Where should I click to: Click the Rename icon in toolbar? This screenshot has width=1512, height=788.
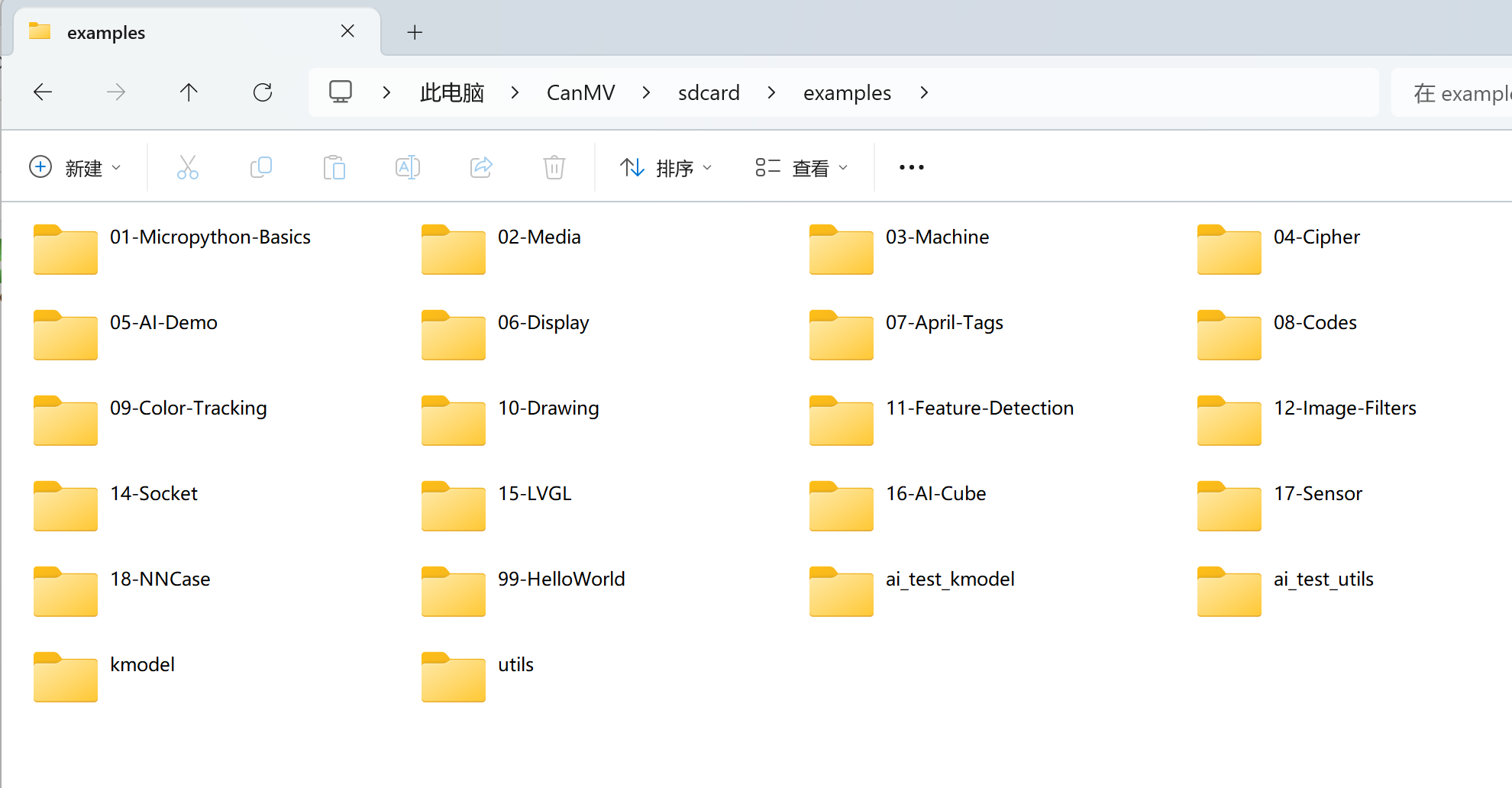pyautogui.click(x=408, y=167)
